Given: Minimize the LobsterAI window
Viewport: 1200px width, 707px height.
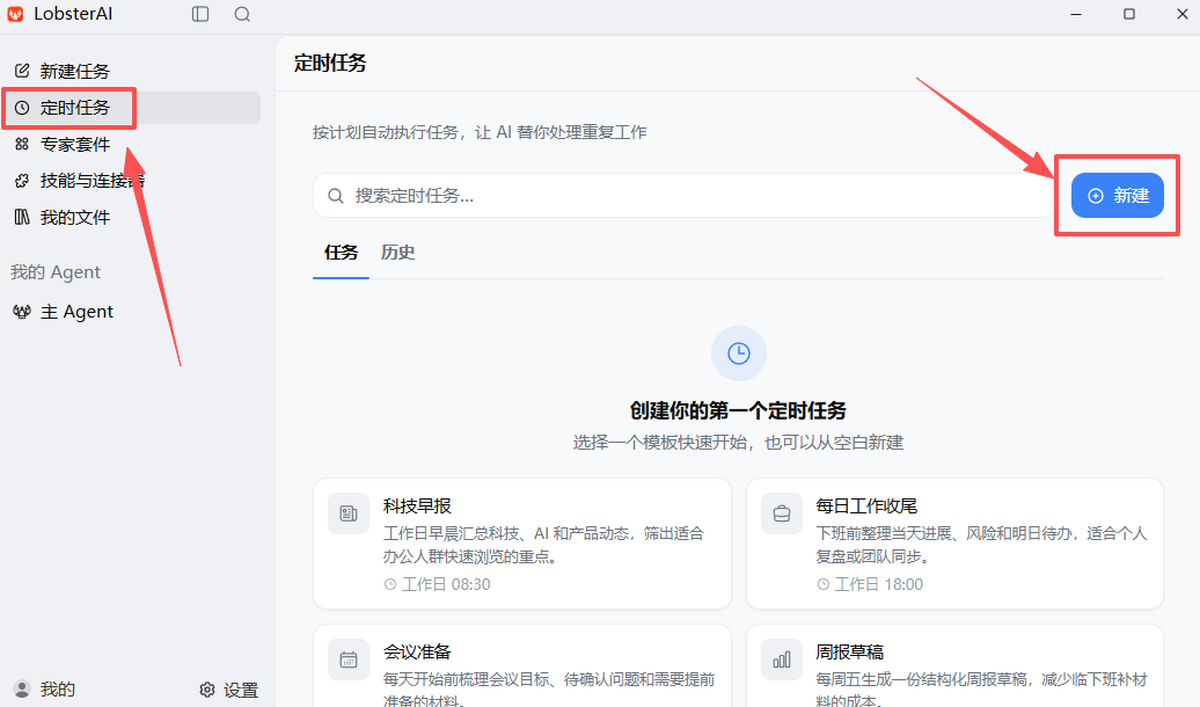Looking at the screenshot, I should [x=1076, y=14].
